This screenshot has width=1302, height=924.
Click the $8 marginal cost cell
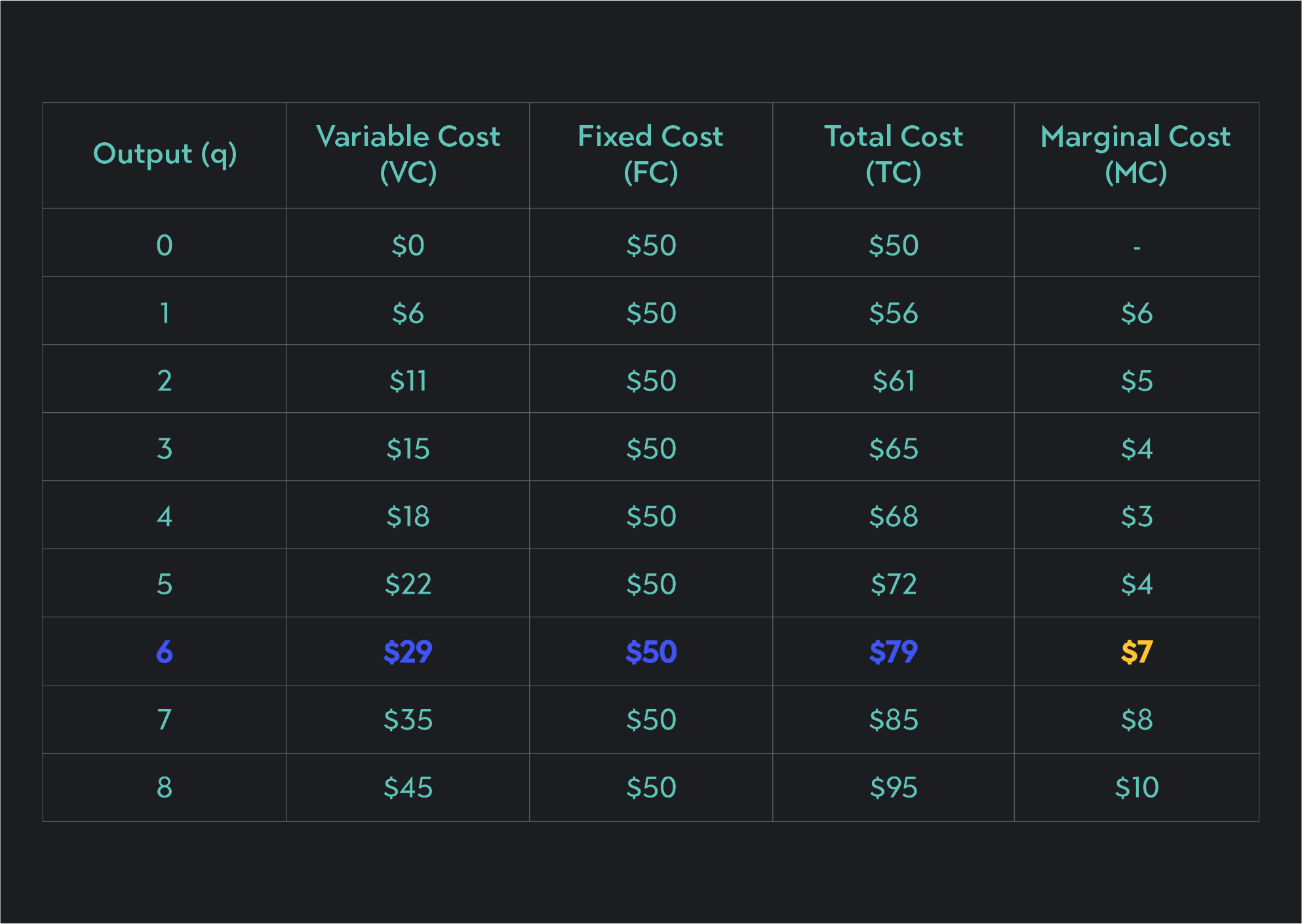click(x=1136, y=720)
